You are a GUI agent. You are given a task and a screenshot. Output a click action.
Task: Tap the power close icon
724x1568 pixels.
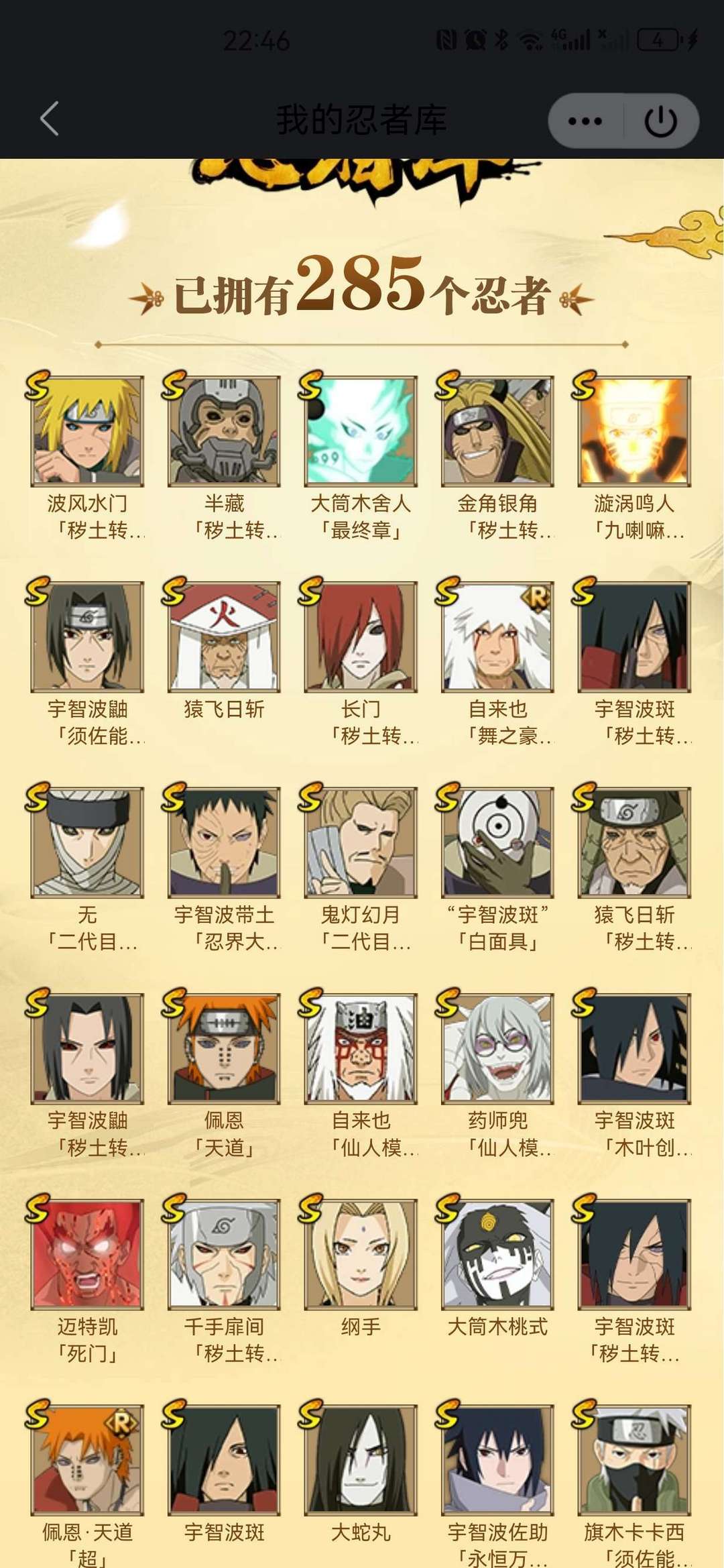point(660,121)
